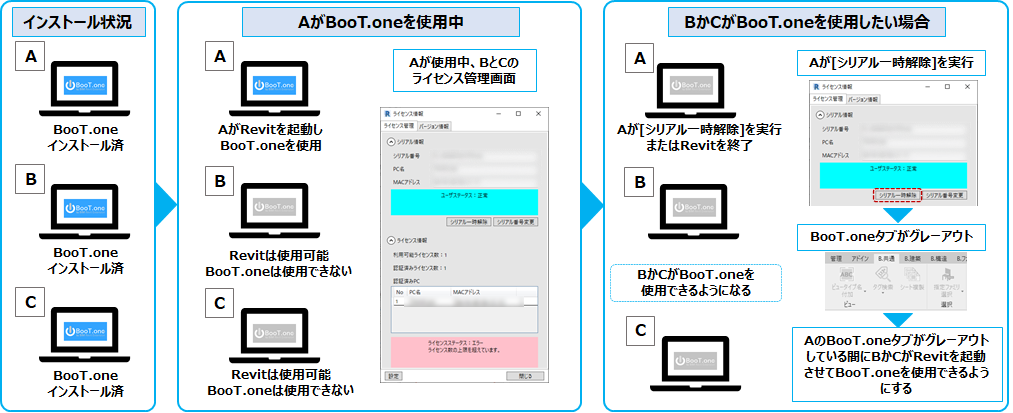The image size is (1013, 413).
Task: Click cyan ユーザステータス：正常 box in license-error dialog
Action: point(465,202)
